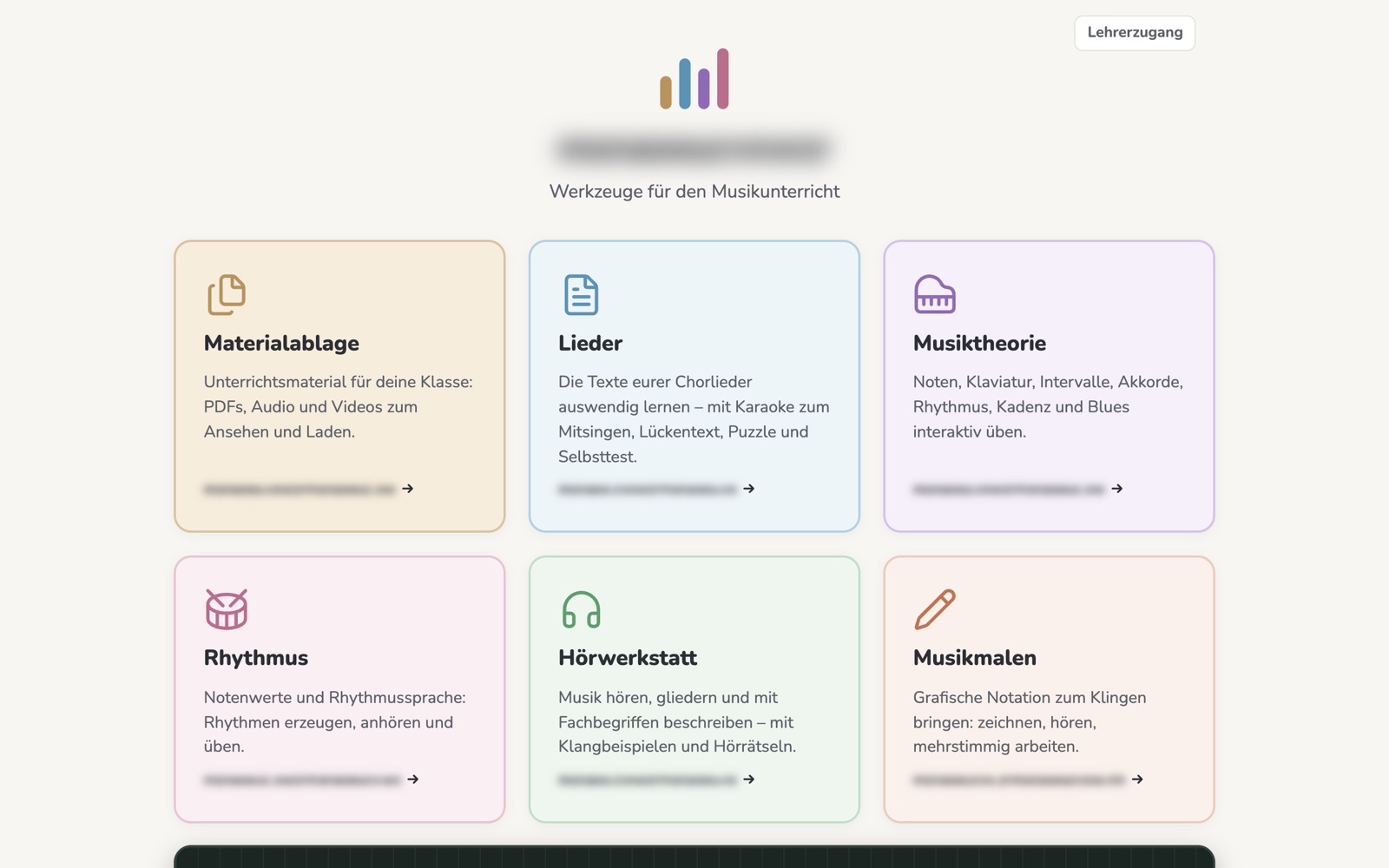Viewport: 1389px width, 868px height.
Task: Click the arrow in Hörwerkstatt card
Action: tap(749, 779)
